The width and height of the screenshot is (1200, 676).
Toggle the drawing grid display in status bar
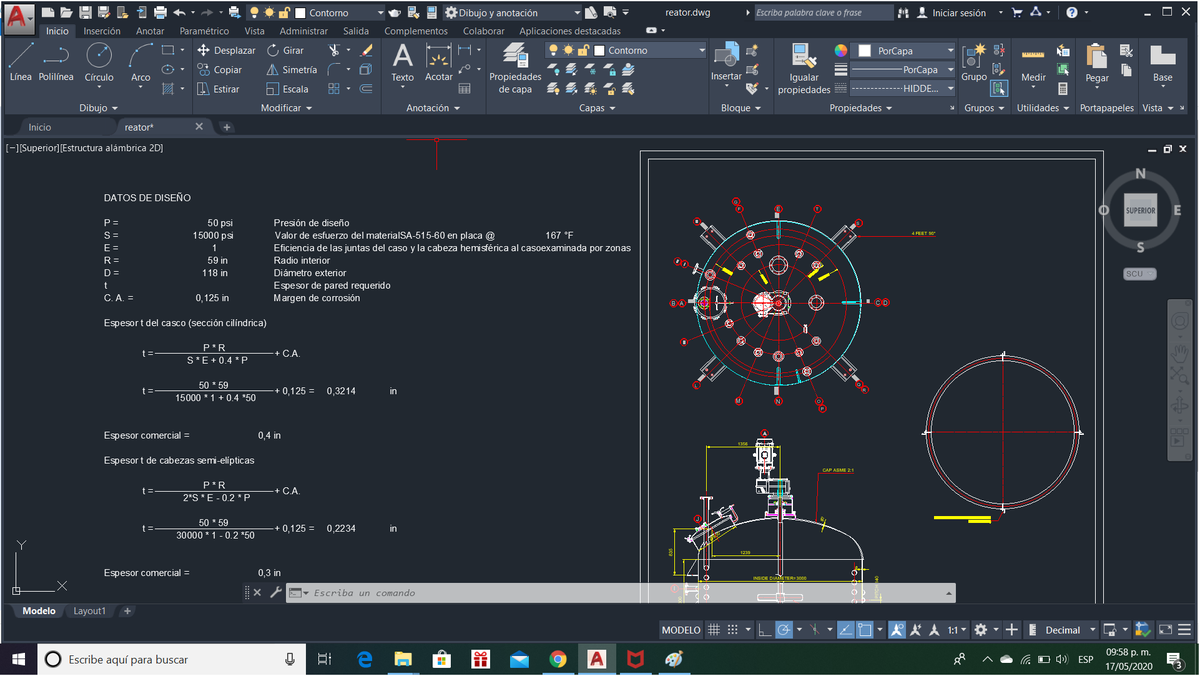[x=714, y=630]
